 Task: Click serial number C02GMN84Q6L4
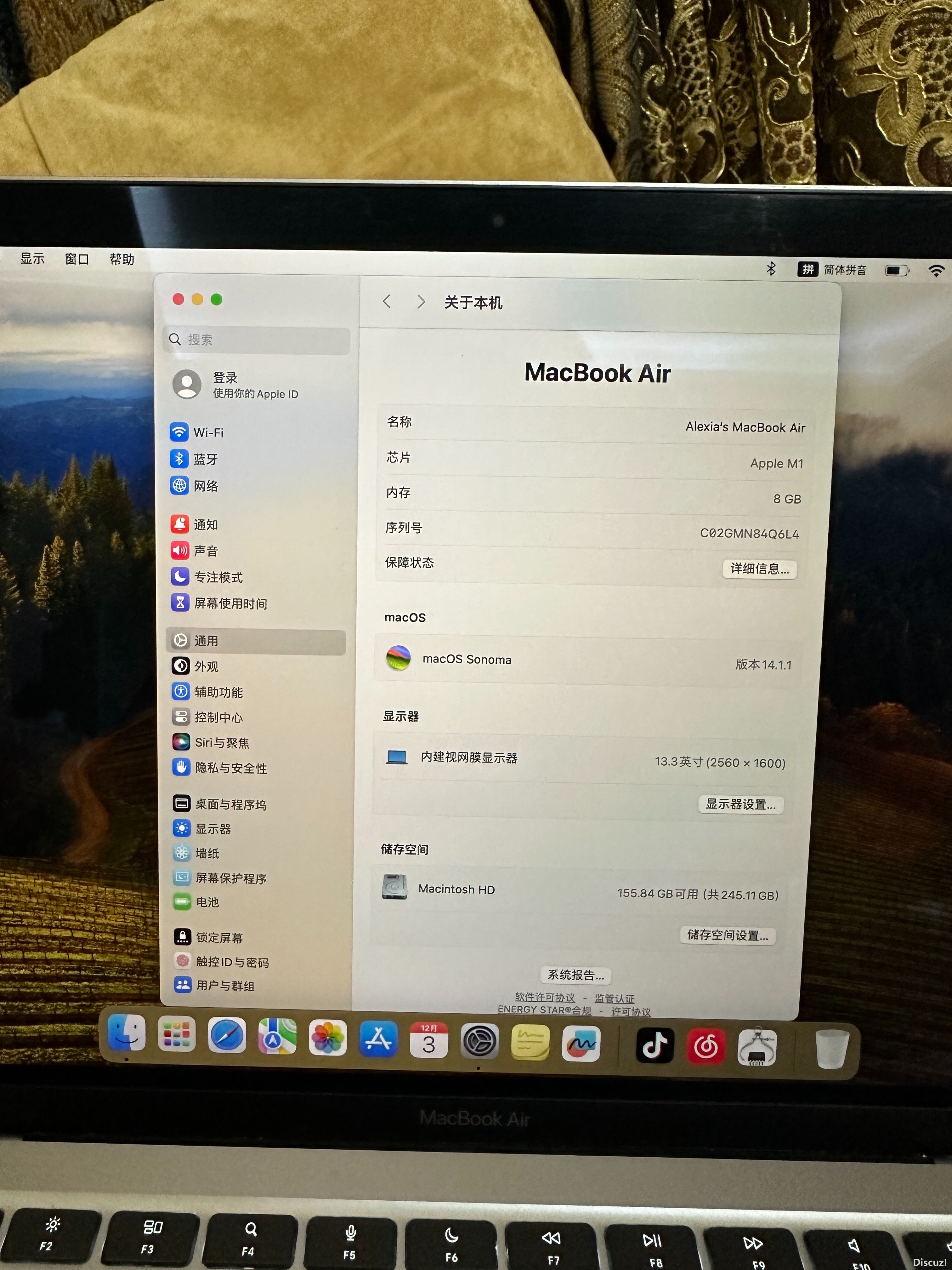[750, 533]
